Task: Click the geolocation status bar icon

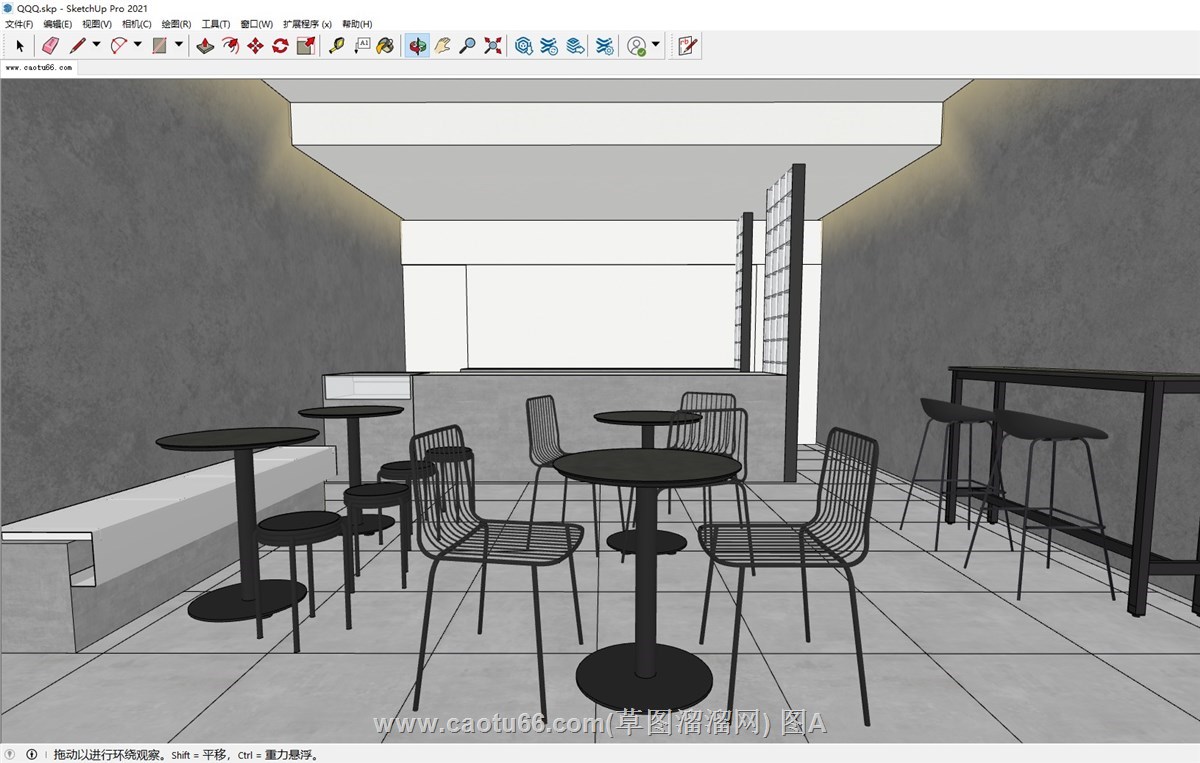Action: (x=11, y=754)
